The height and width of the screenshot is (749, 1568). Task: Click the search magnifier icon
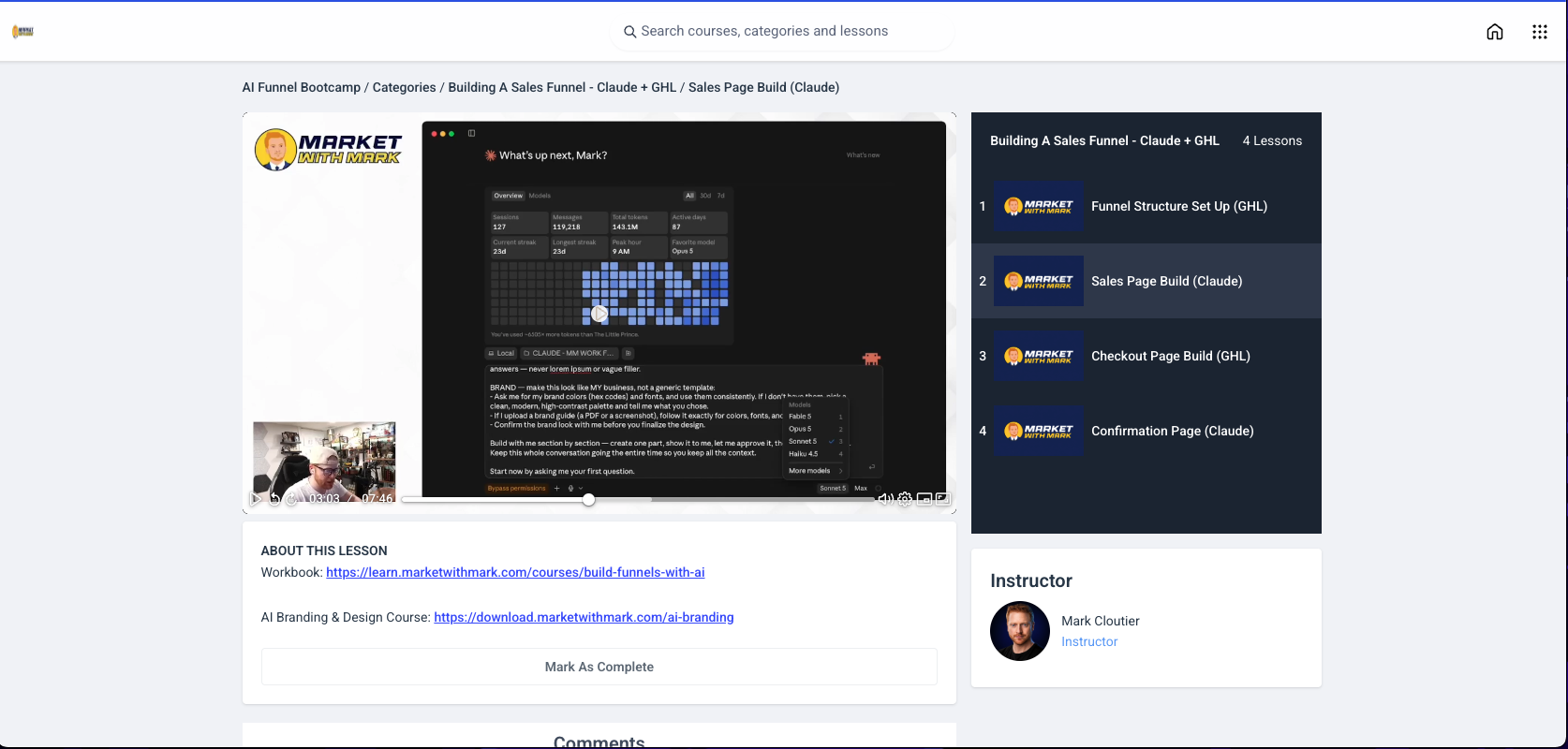pos(630,32)
